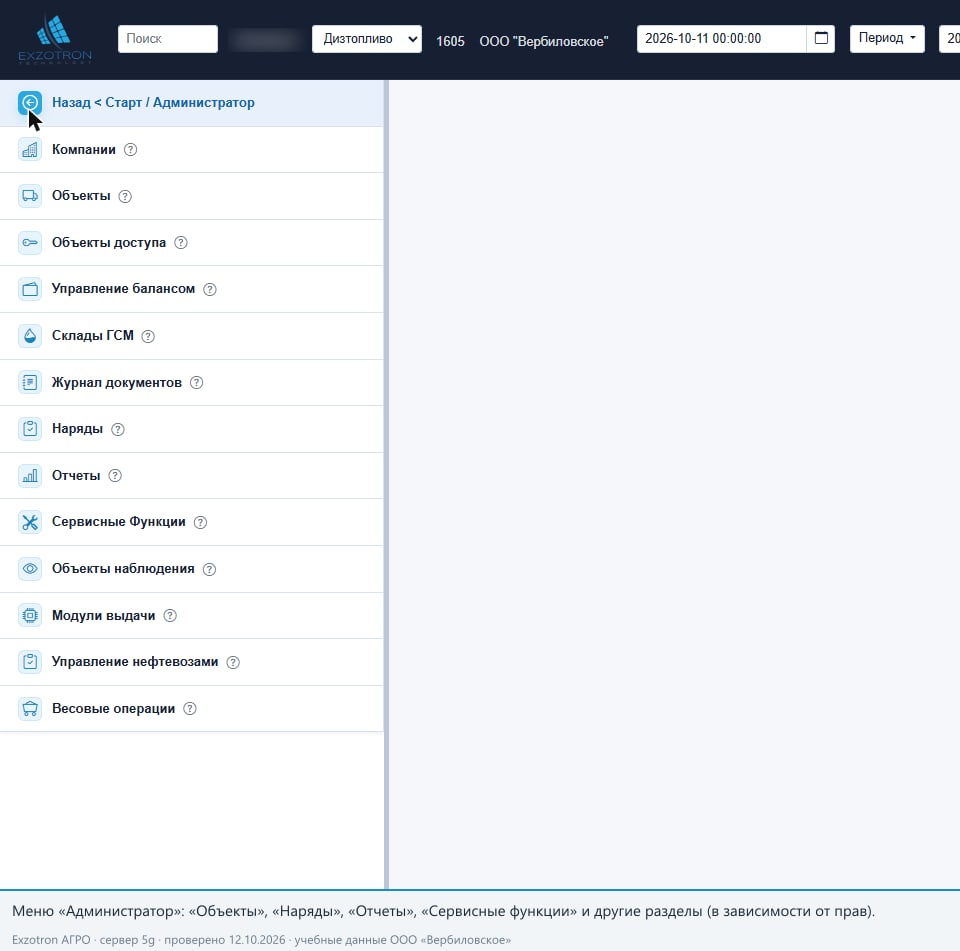Screen dimensions: 960x951
Task: Click the Модули выдачи chip icon
Action: (x=29, y=615)
